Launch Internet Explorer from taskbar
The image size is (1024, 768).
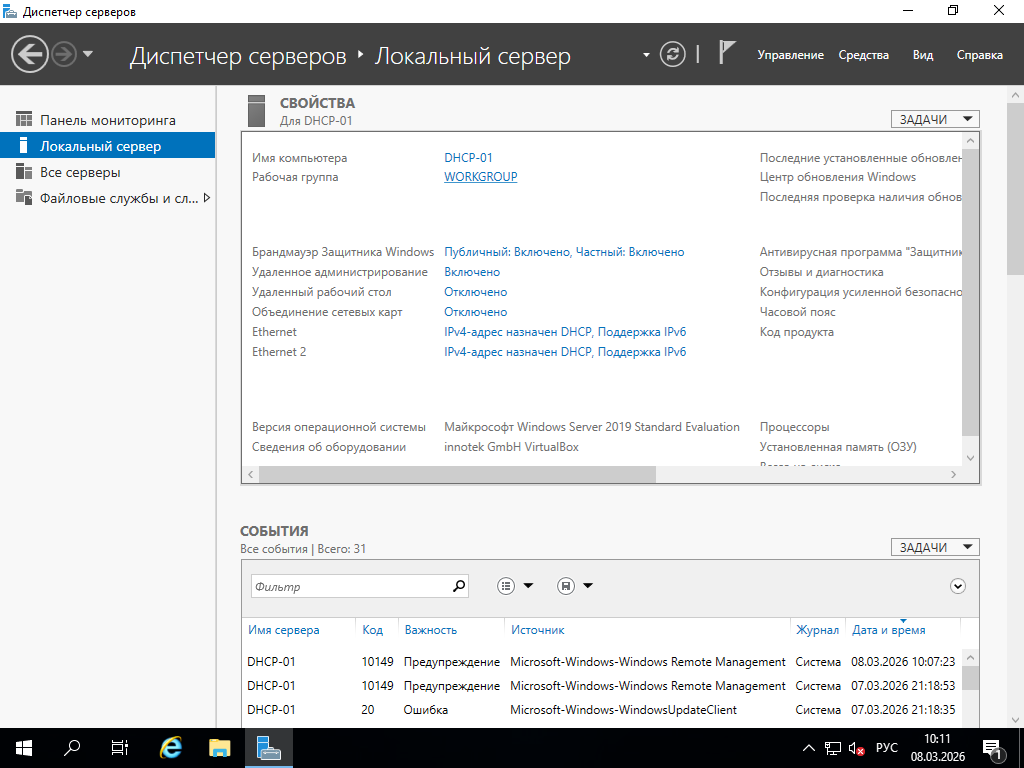[x=171, y=748]
